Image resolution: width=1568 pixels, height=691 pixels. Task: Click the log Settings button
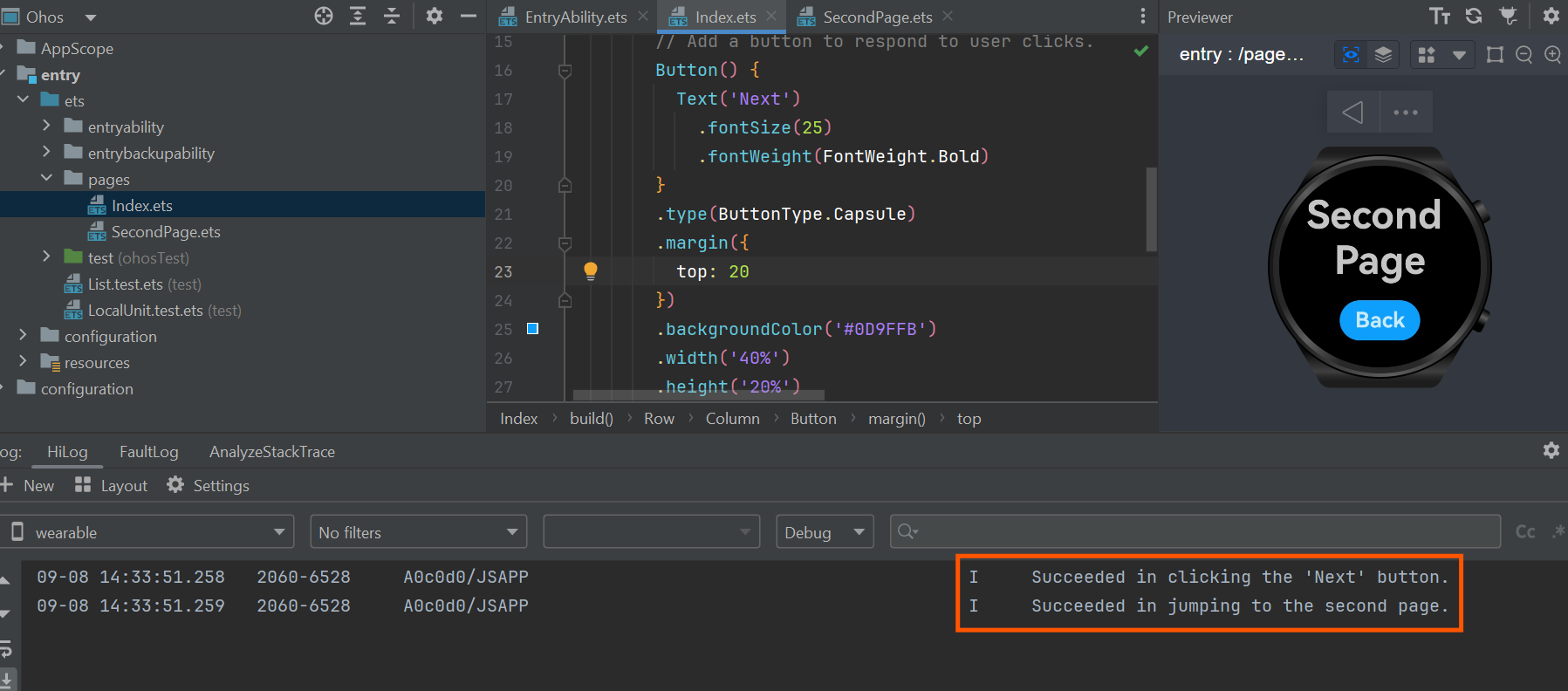click(x=208, y=485)
